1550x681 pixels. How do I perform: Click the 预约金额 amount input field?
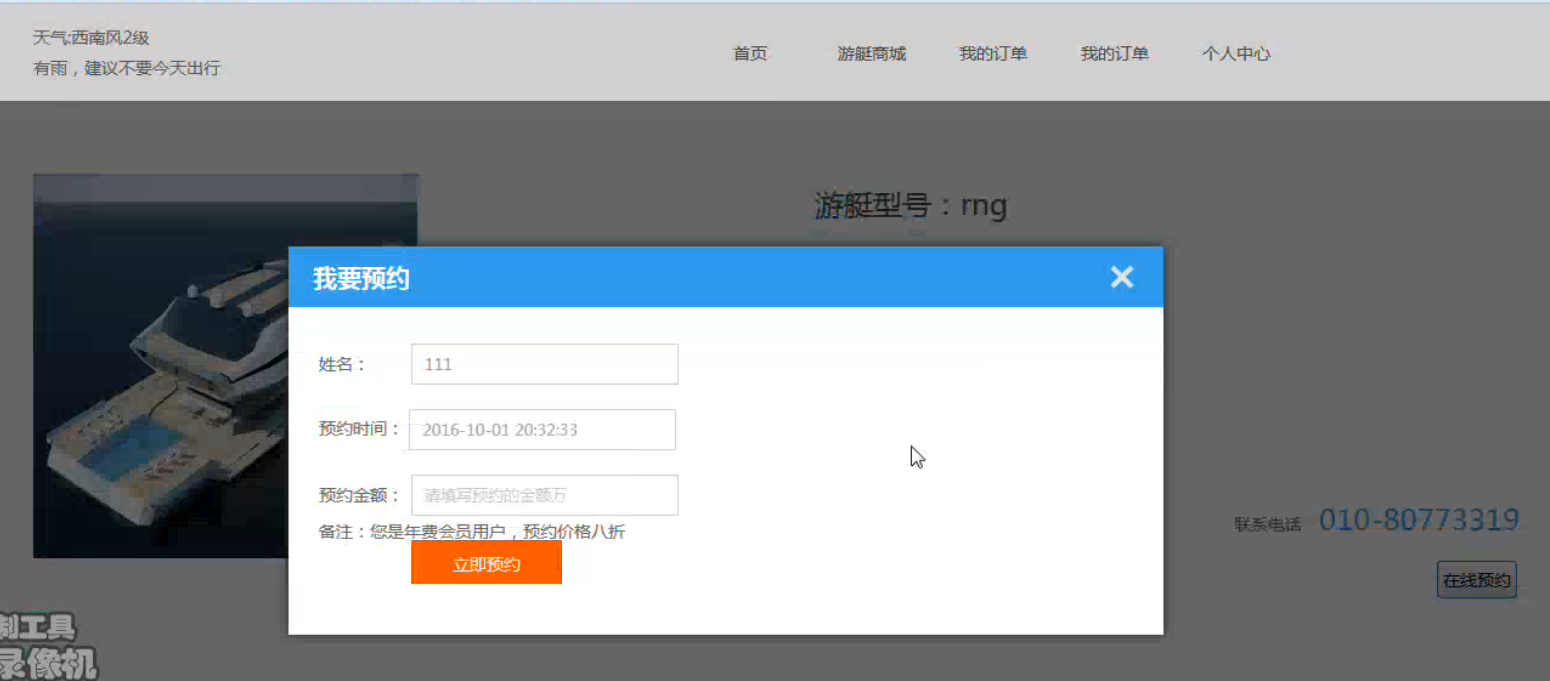click(x=545, y=495)
